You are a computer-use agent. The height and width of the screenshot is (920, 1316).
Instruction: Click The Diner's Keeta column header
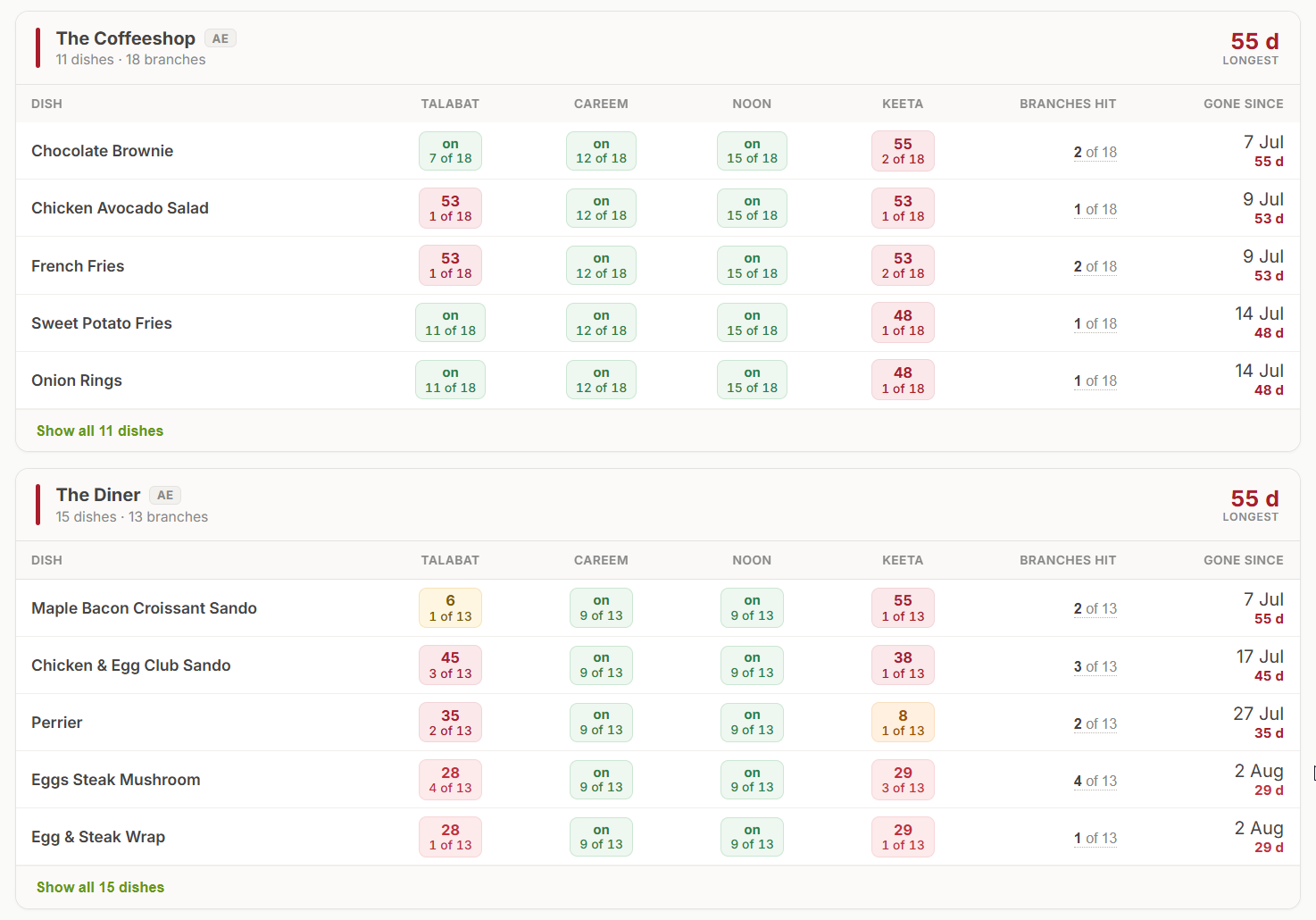903,560
